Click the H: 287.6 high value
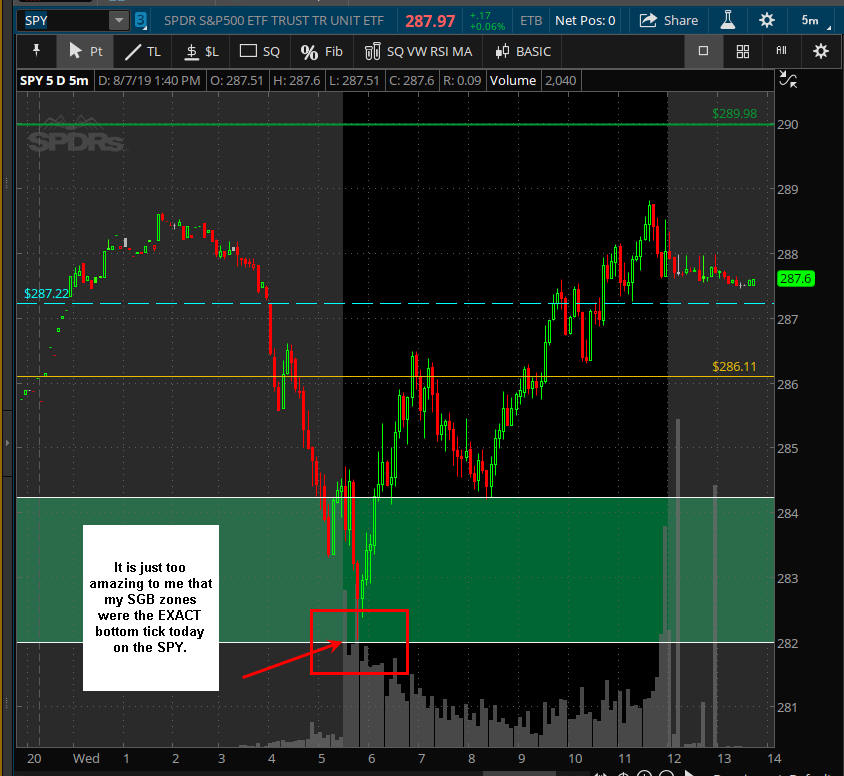This screenshot has height=776, width=844. coord(297,81)
